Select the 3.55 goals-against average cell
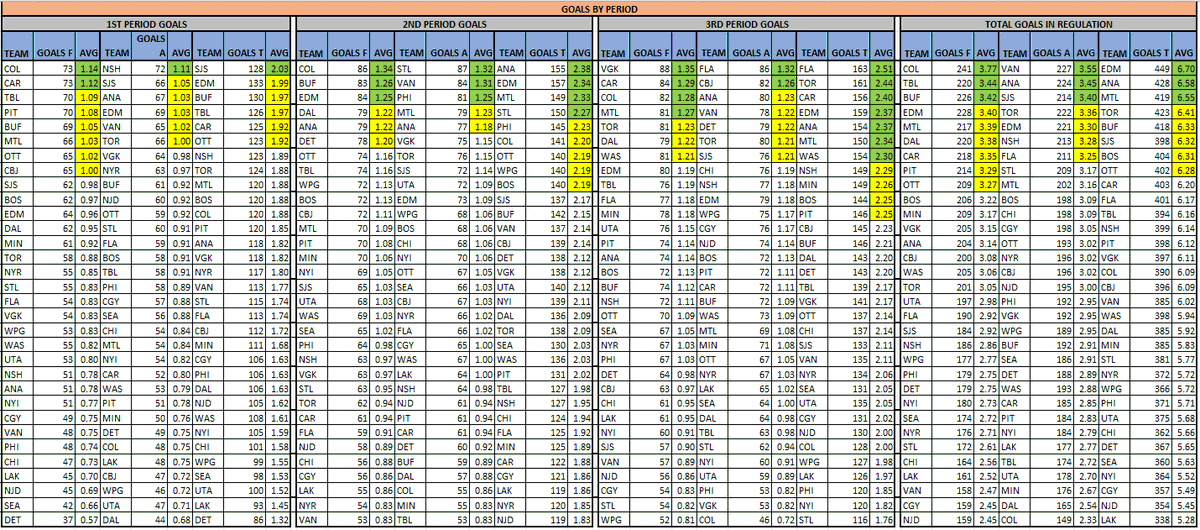1200x530 pixels. pos(1087,69)
